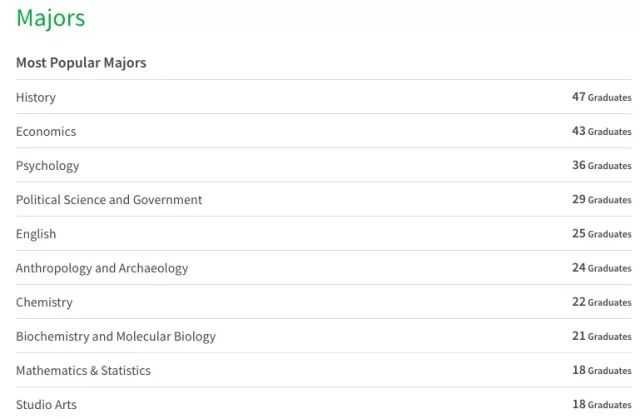640x419 pixels.
Task: Click the 29 Graduates count
Action: coord(602,200)
